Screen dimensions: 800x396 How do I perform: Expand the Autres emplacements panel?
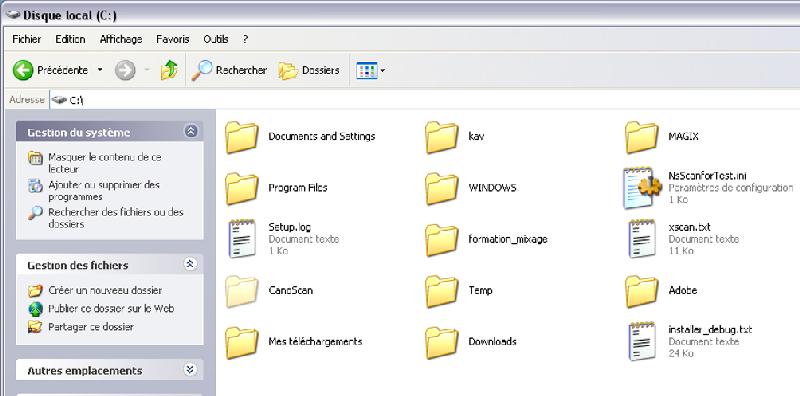click(190, 369)
